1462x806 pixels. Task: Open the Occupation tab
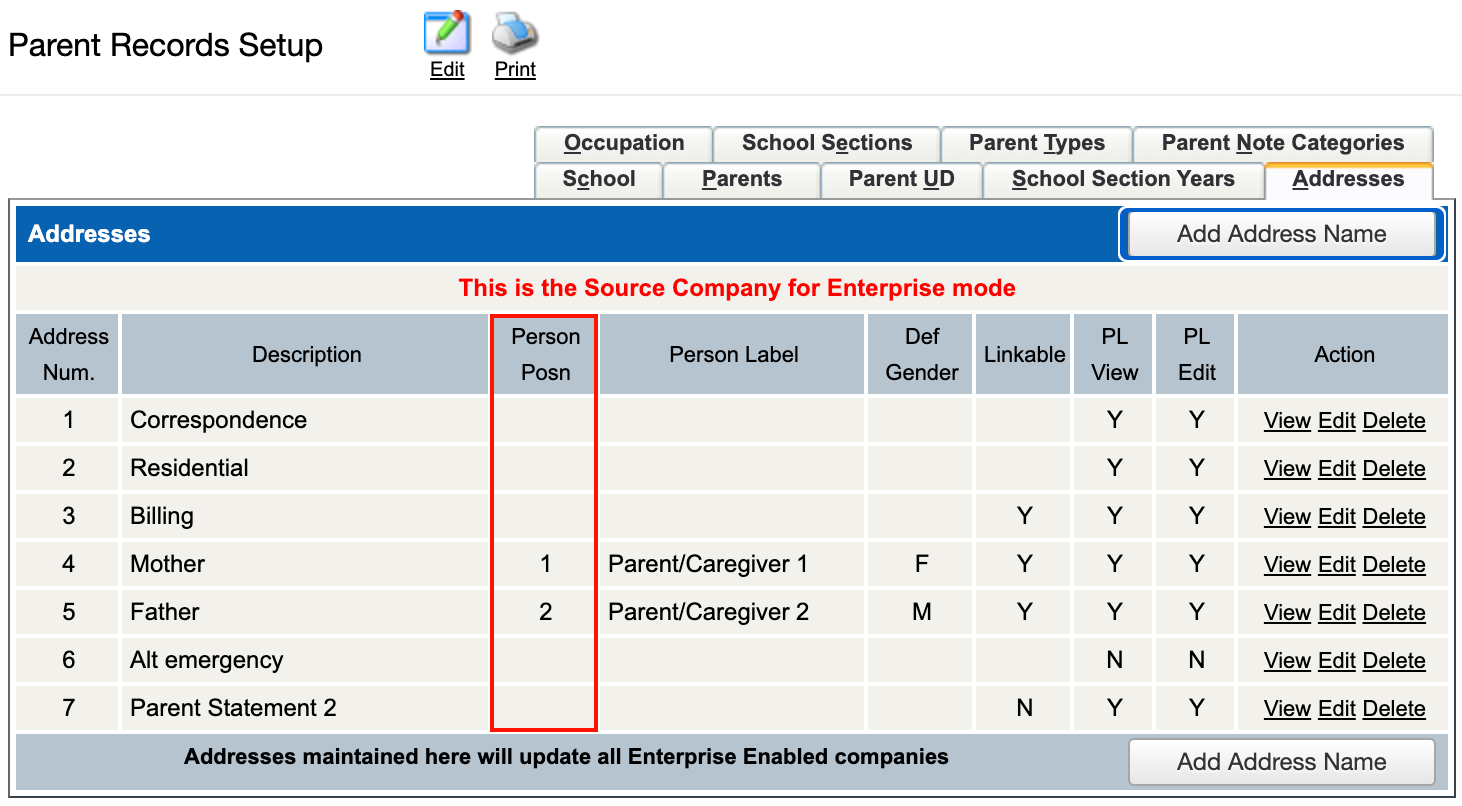coord(623,143)
